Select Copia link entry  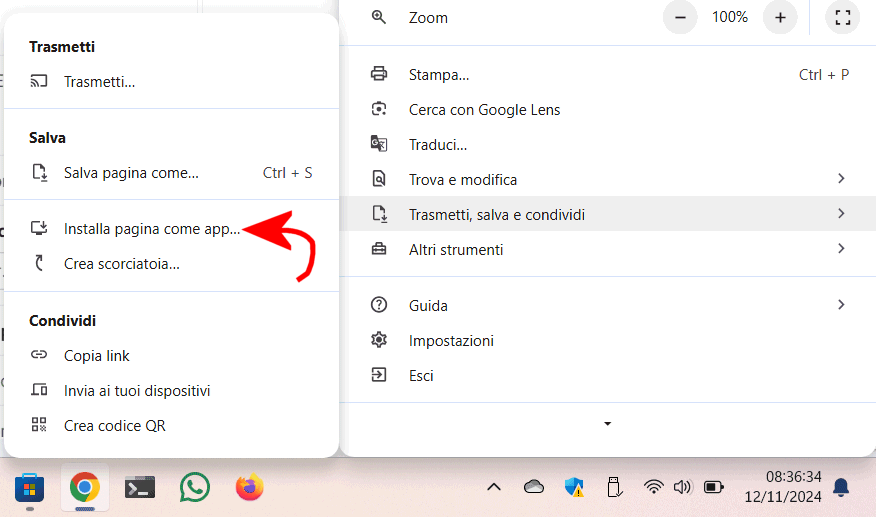(x=172, y=355)
